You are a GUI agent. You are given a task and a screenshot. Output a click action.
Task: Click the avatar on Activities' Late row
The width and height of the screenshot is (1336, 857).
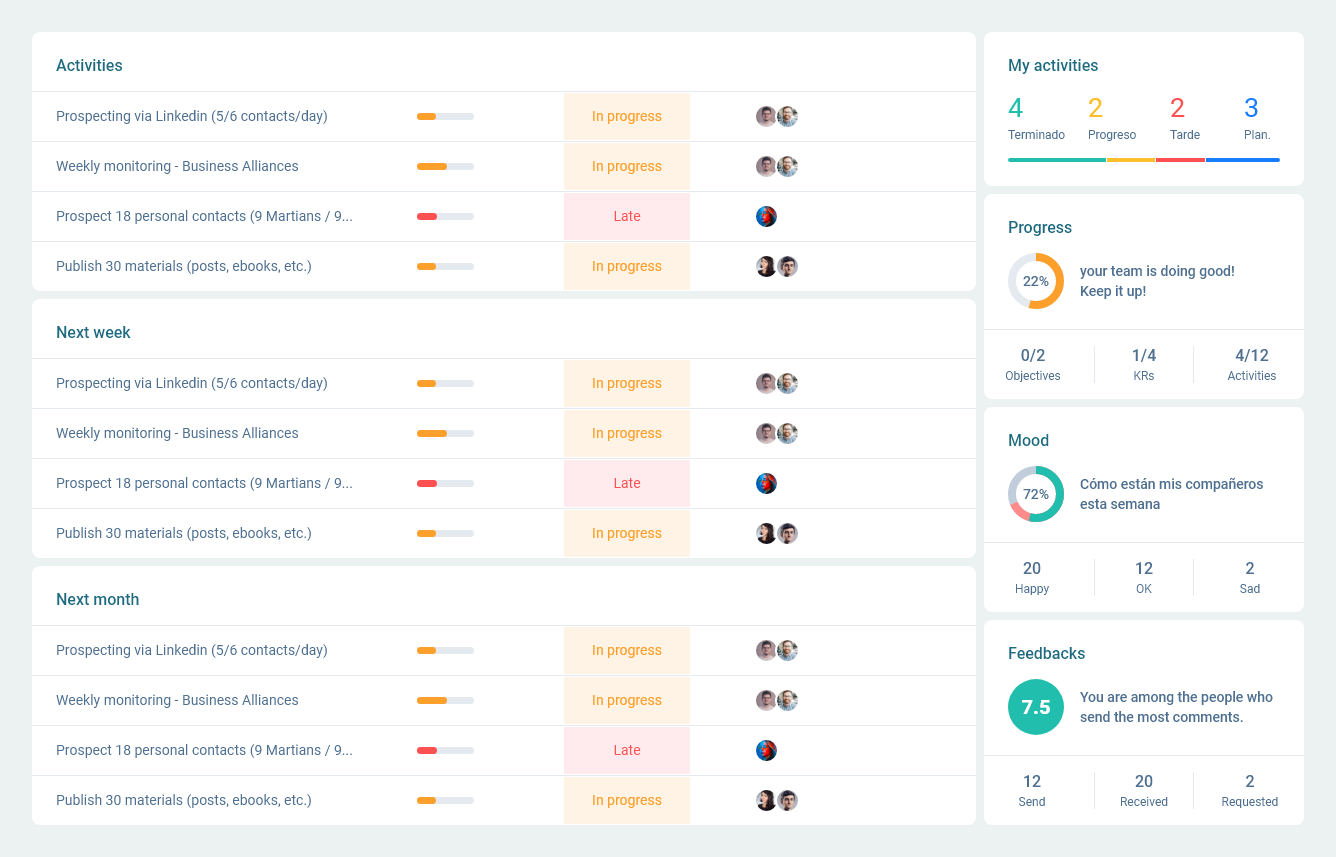766,217
